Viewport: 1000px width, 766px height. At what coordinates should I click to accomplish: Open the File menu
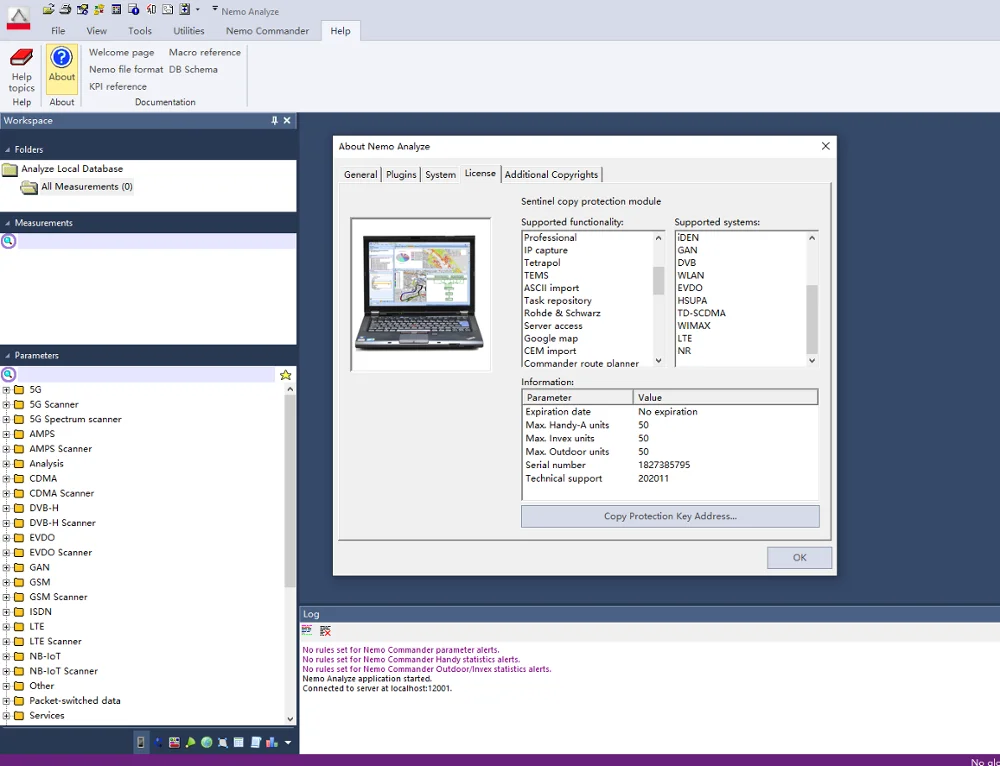point(58,31)
